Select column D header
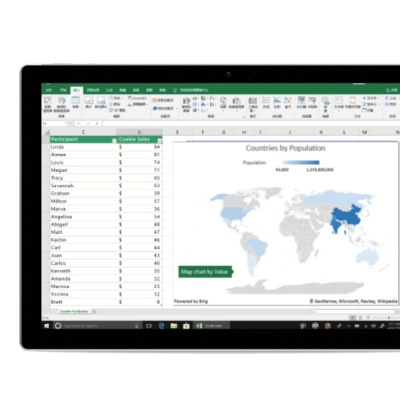Image resolution: width=400 pixels, height=400 pixels. click(139, 132)
